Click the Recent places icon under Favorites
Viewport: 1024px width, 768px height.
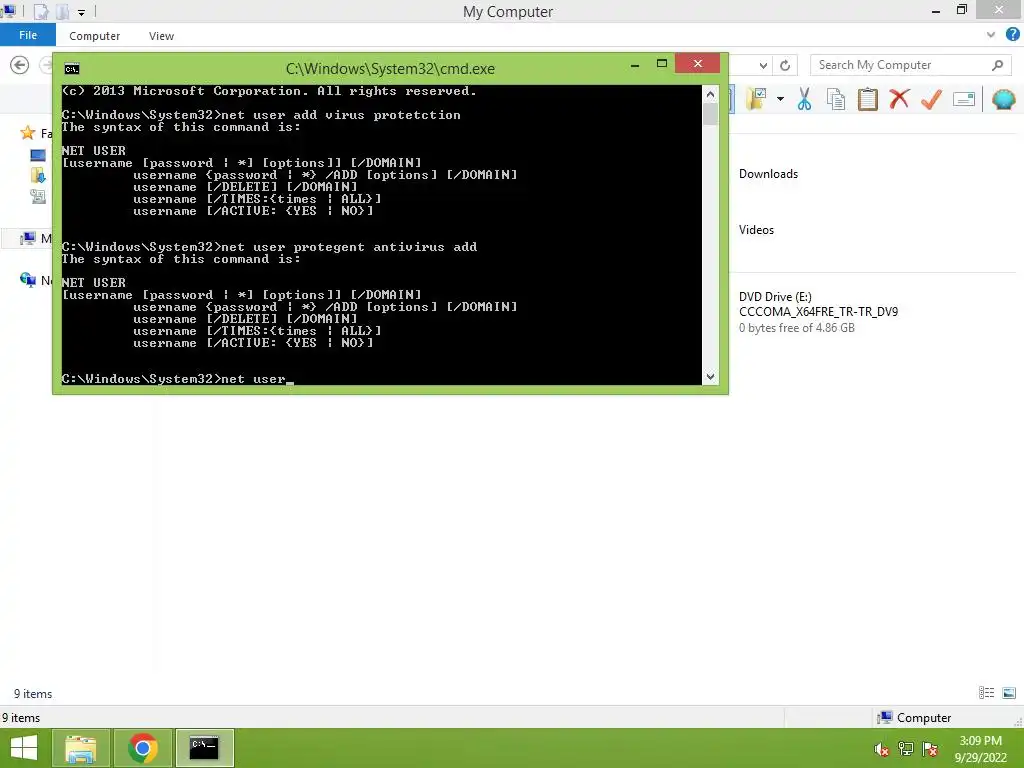pyautogui.click(x=38, y=197)
